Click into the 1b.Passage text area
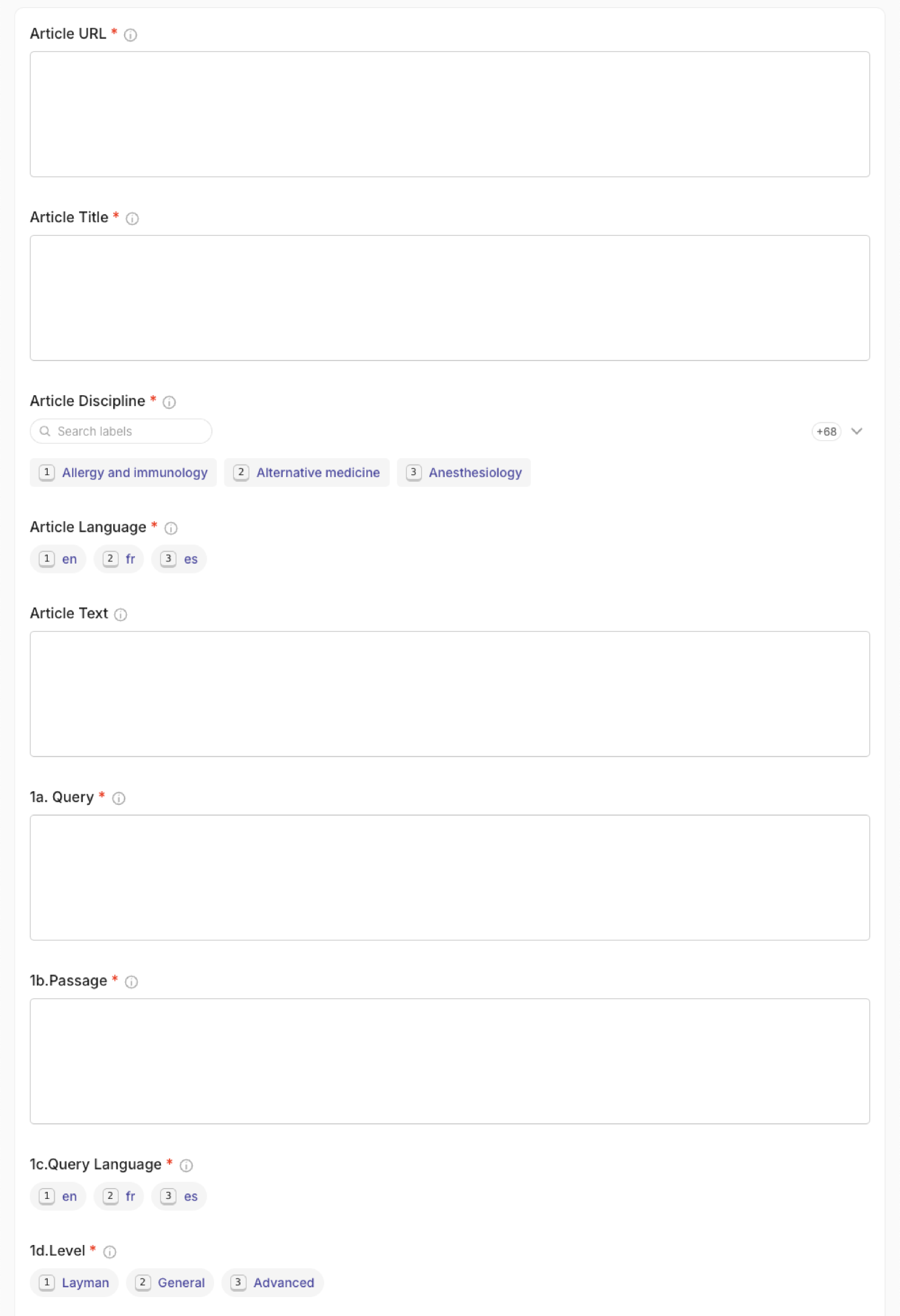 coord(449,1061)
